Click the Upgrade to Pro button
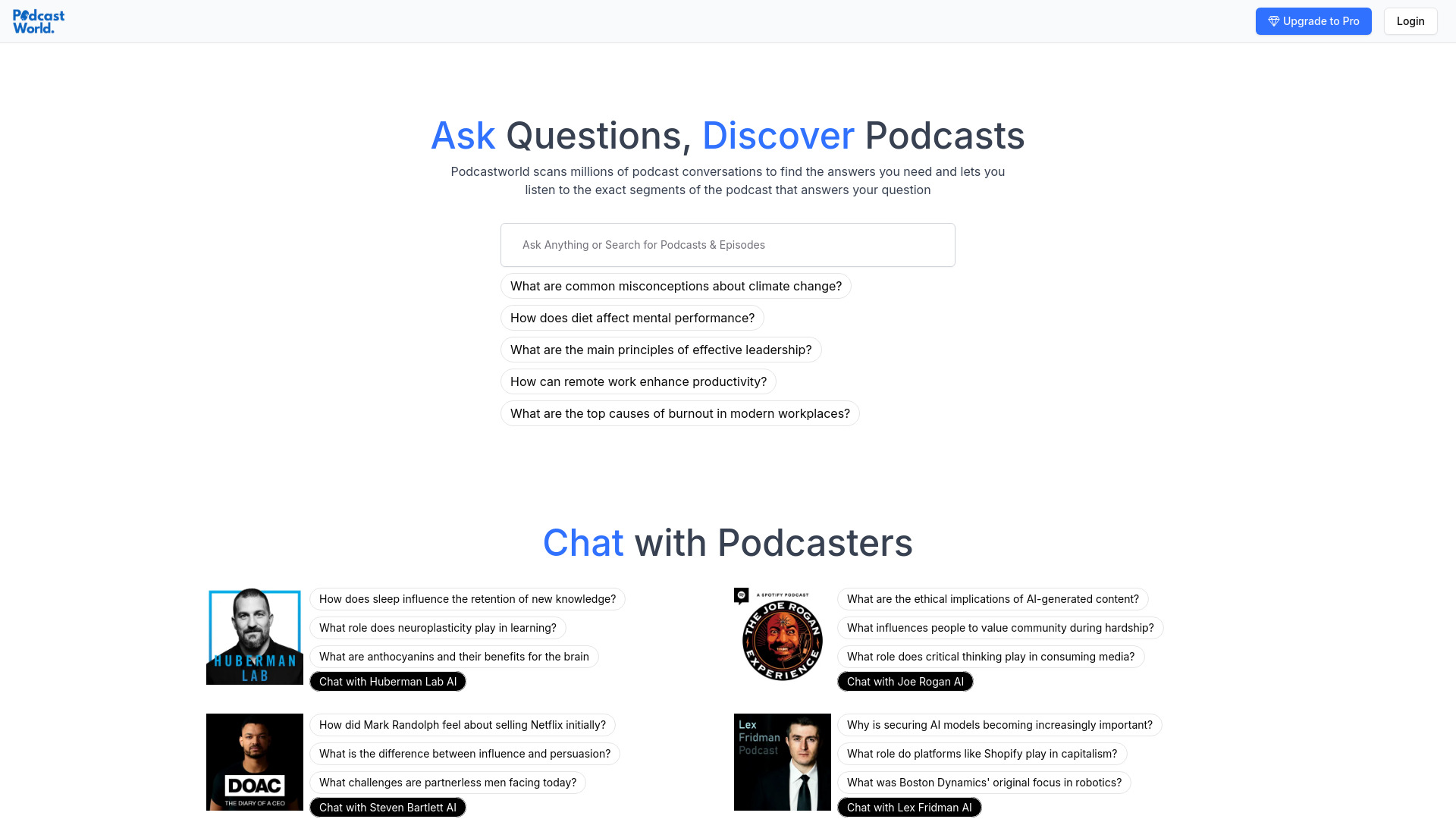Screen dimensions: 1456x819 [1313, 21]
